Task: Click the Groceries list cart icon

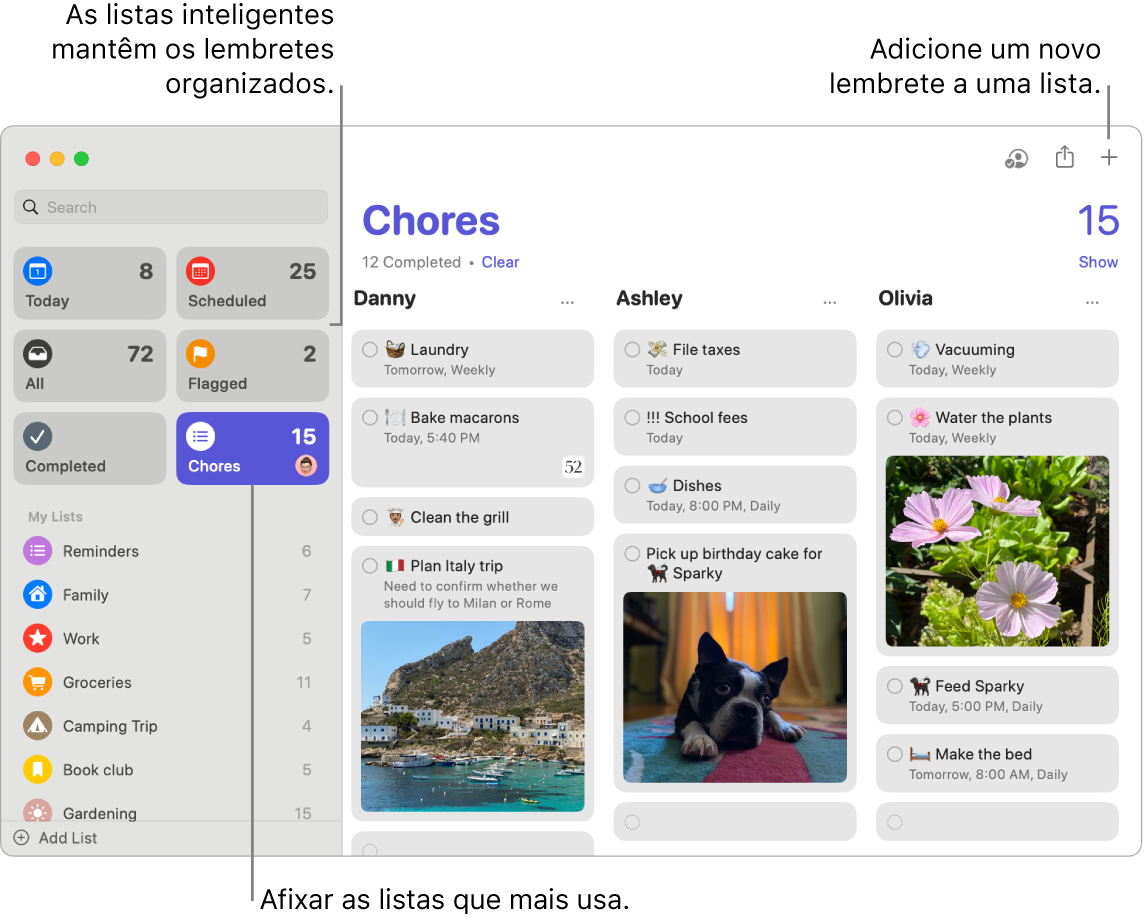Action: pos(37,682)
